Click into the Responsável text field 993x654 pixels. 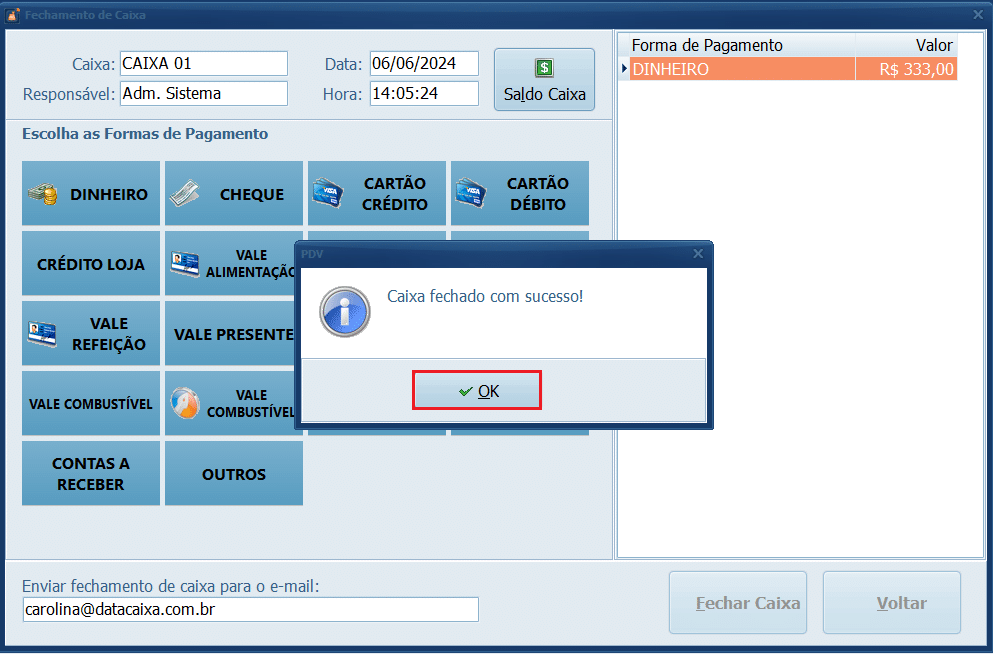coord(203,94)
